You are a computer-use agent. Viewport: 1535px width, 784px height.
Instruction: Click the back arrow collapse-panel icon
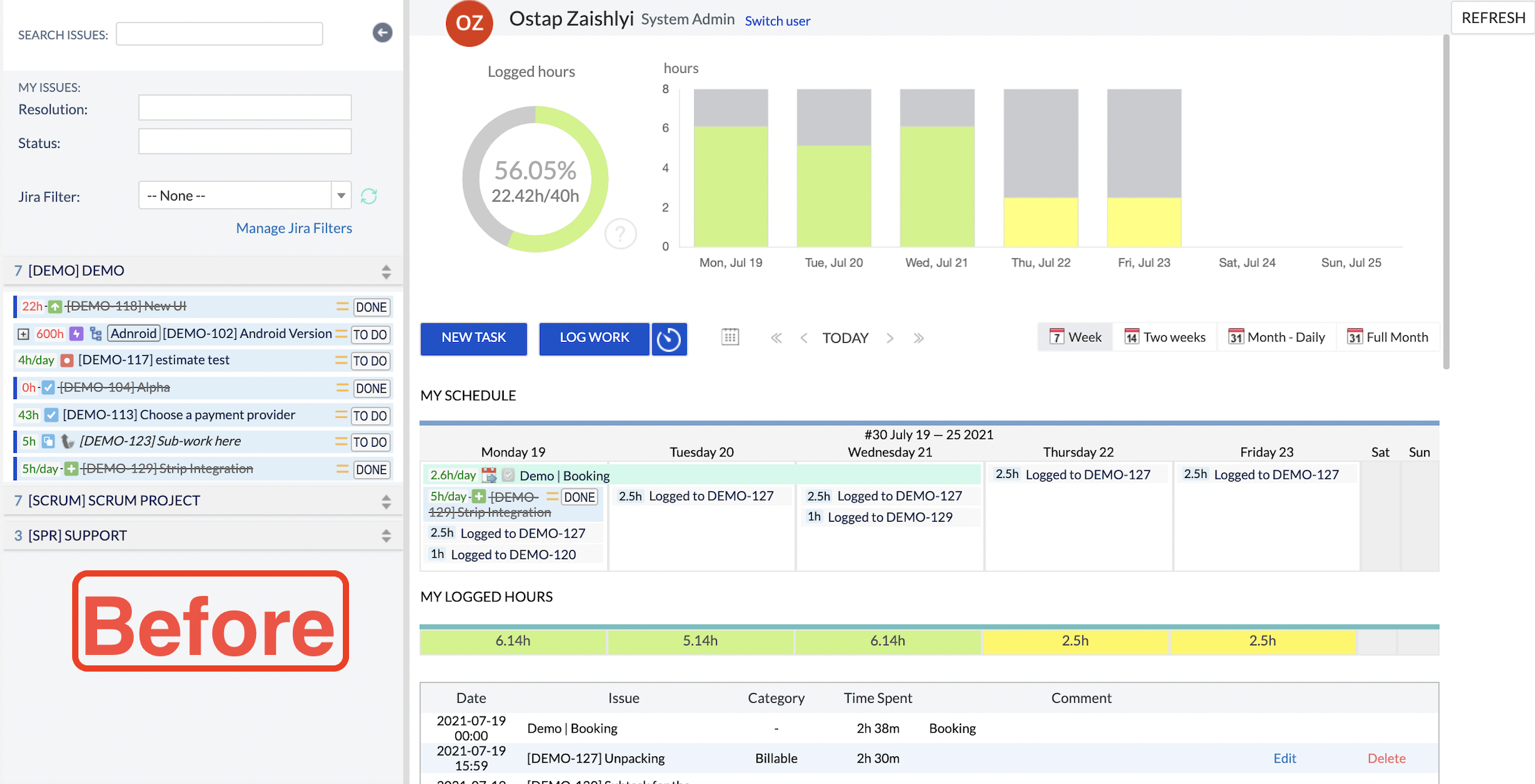[382, 33]
